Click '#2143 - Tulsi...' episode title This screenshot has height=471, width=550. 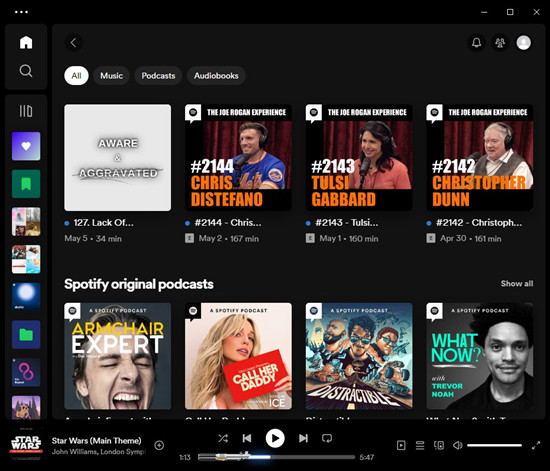click(x=347, y=223)
